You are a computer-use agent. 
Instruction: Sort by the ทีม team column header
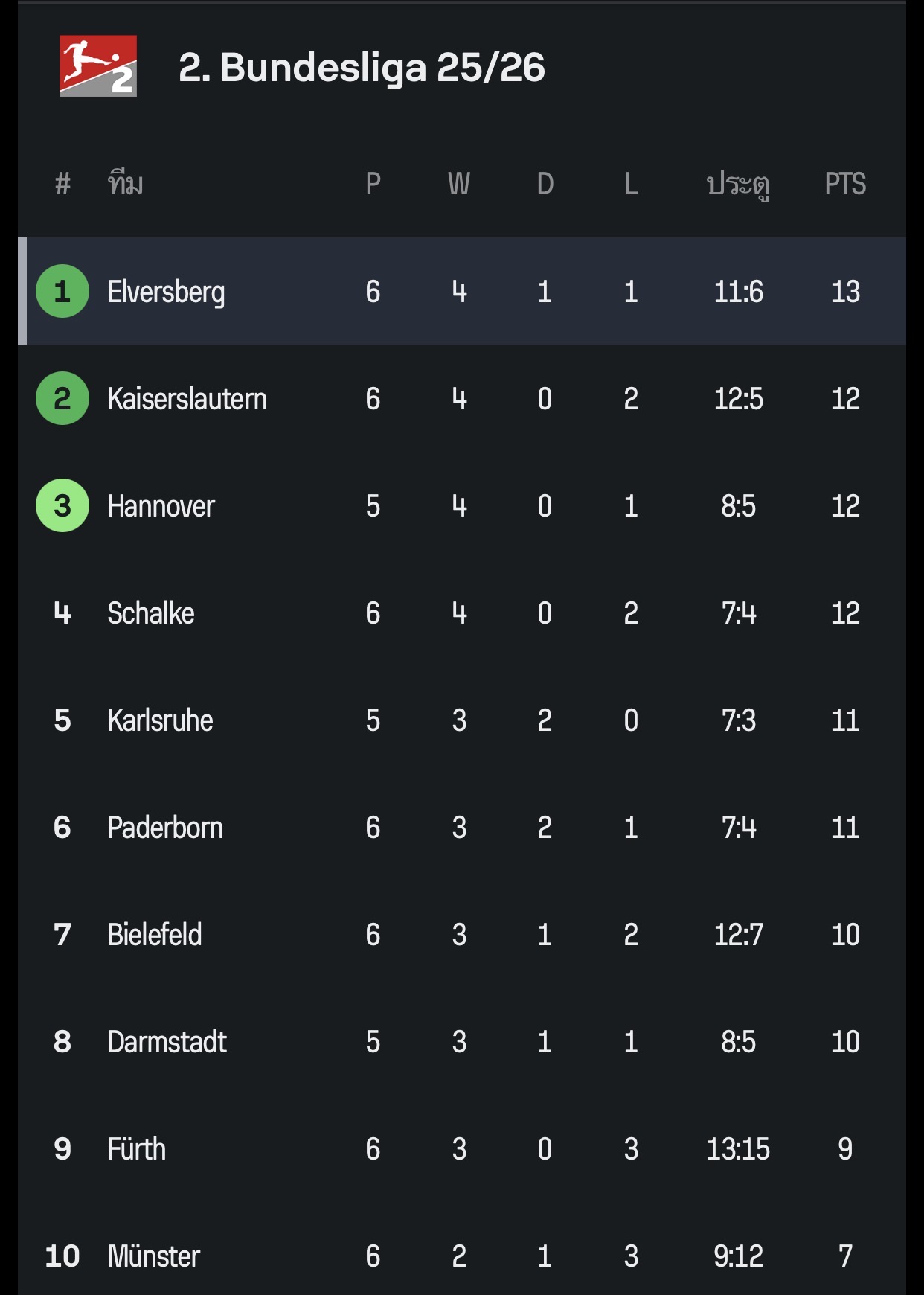click(125, 182)
